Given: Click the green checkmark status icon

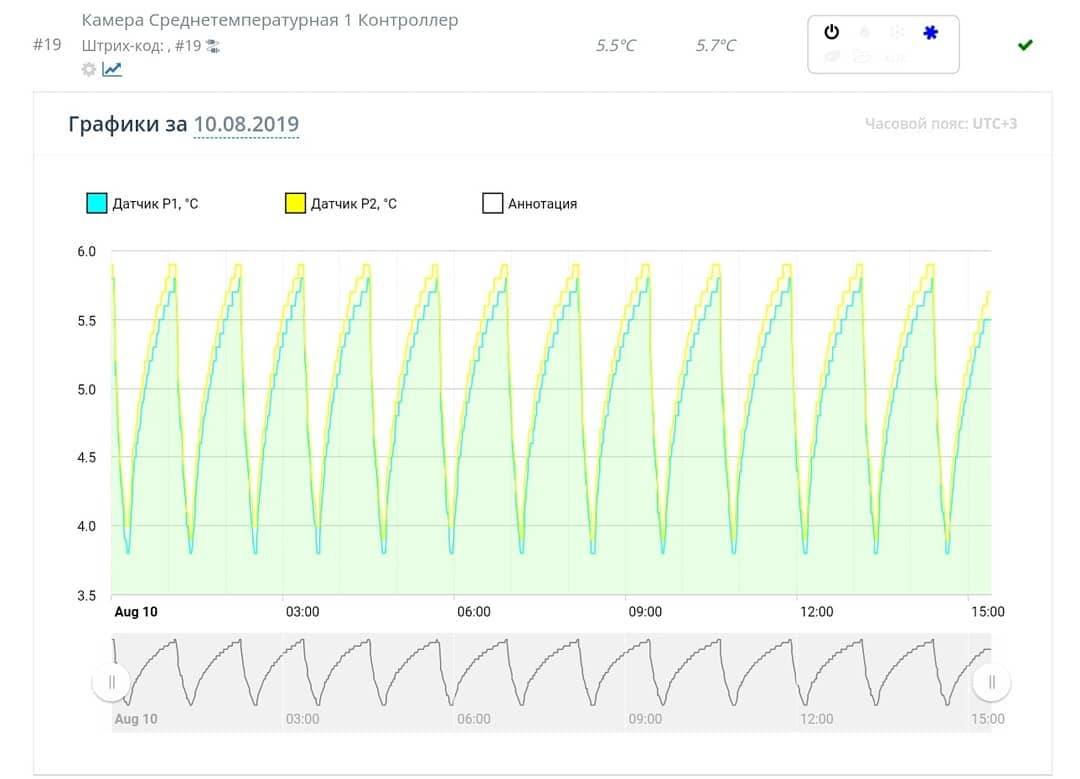Looking at the screenshot, I should click(x=1025, y=45).
